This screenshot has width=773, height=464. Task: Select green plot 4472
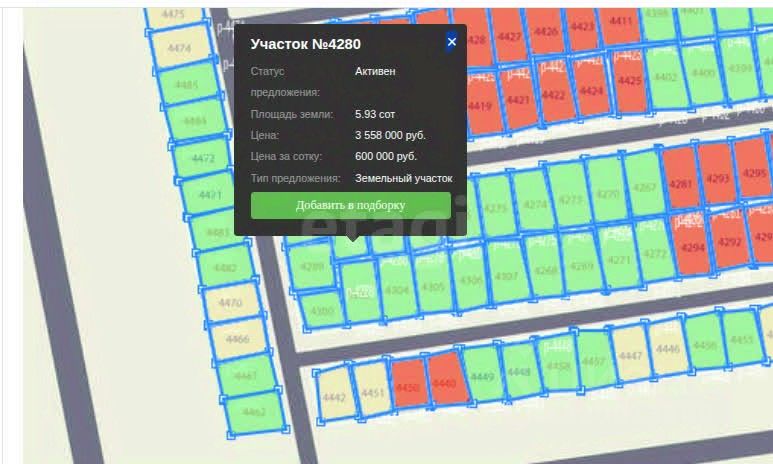click(203, 158)
